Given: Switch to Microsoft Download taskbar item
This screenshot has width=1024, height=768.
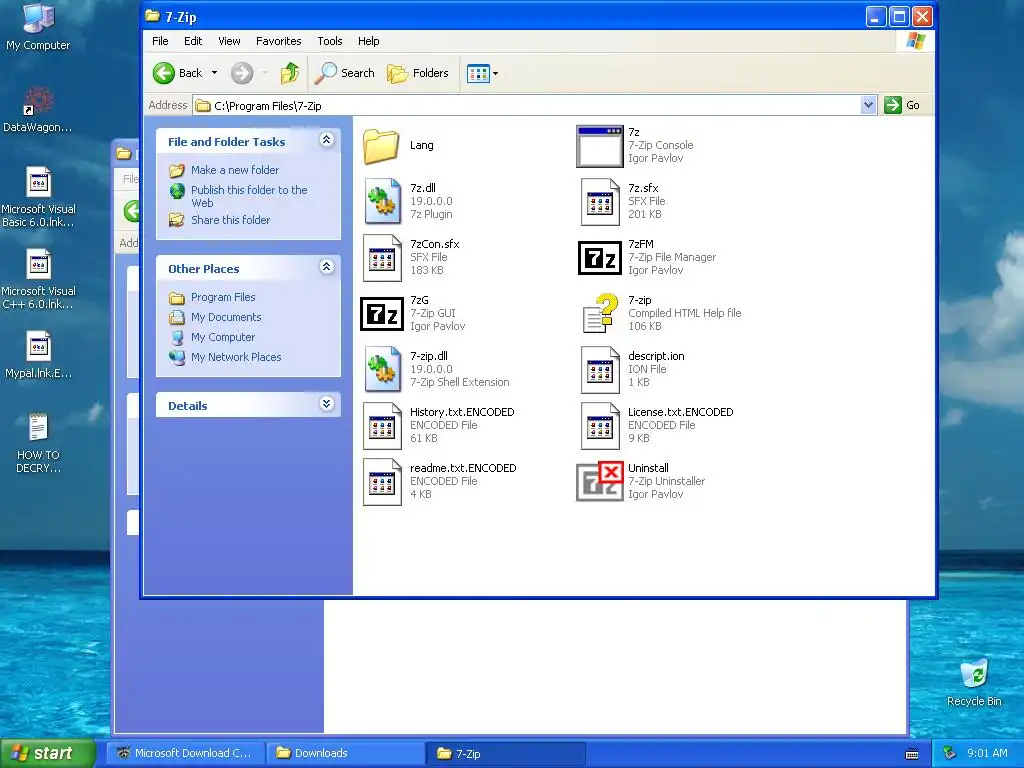Looking at the screenshot, I should [x=186, y=753].
